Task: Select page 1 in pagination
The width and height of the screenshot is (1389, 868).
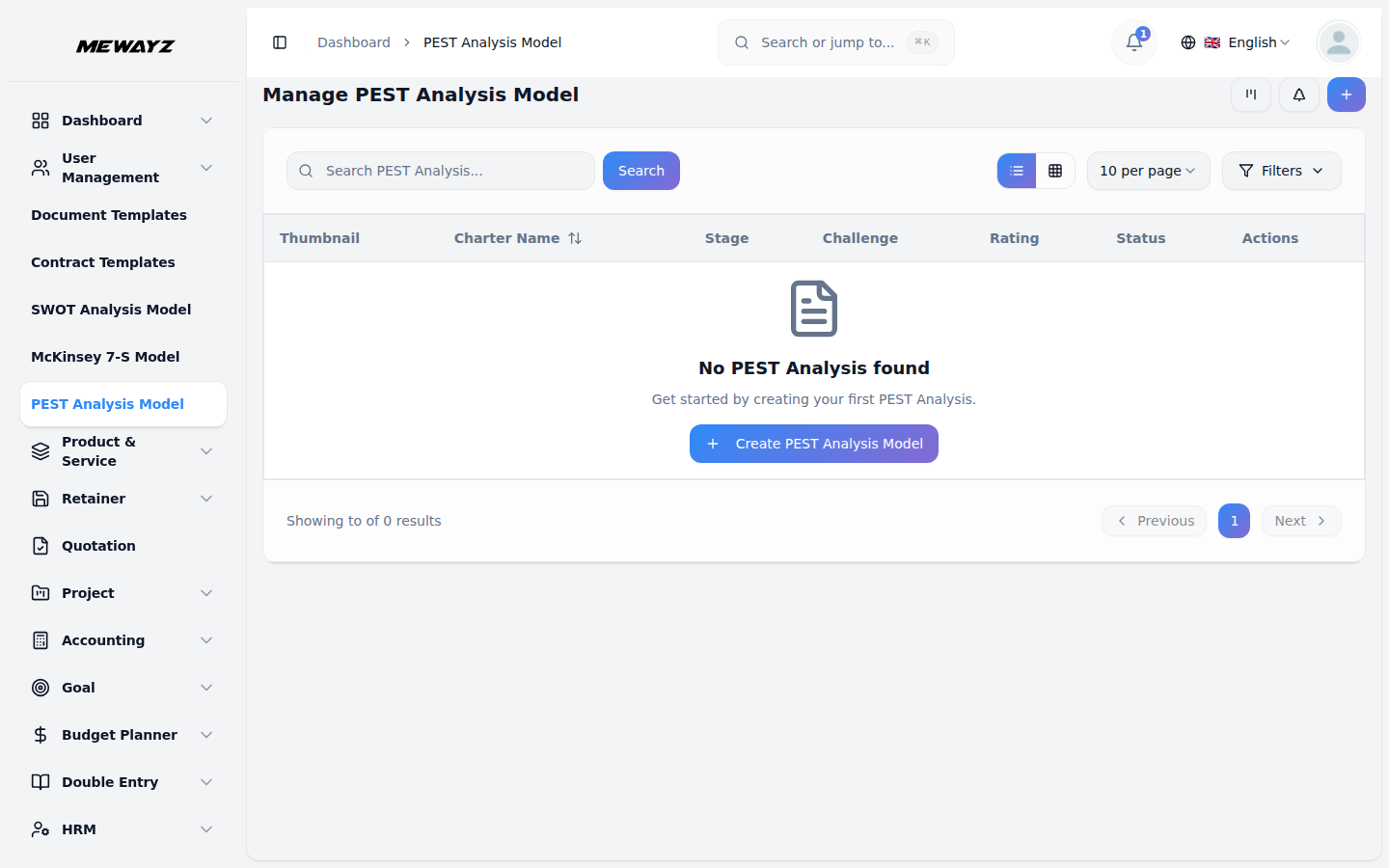Action: [1234, 521]
